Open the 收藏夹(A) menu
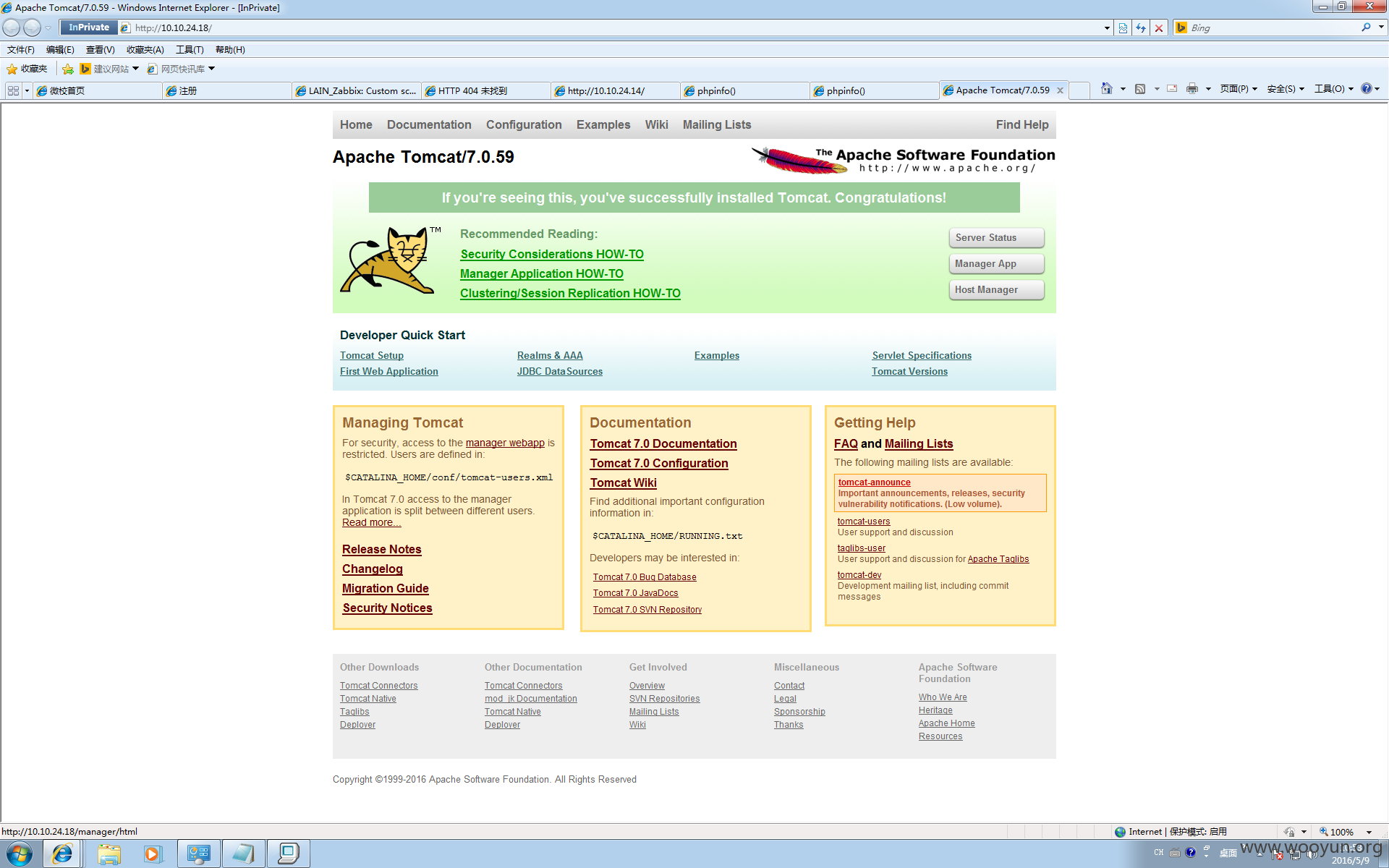Screen dimensions: 1389x868 pyautogui.click(x=145, y=50)
